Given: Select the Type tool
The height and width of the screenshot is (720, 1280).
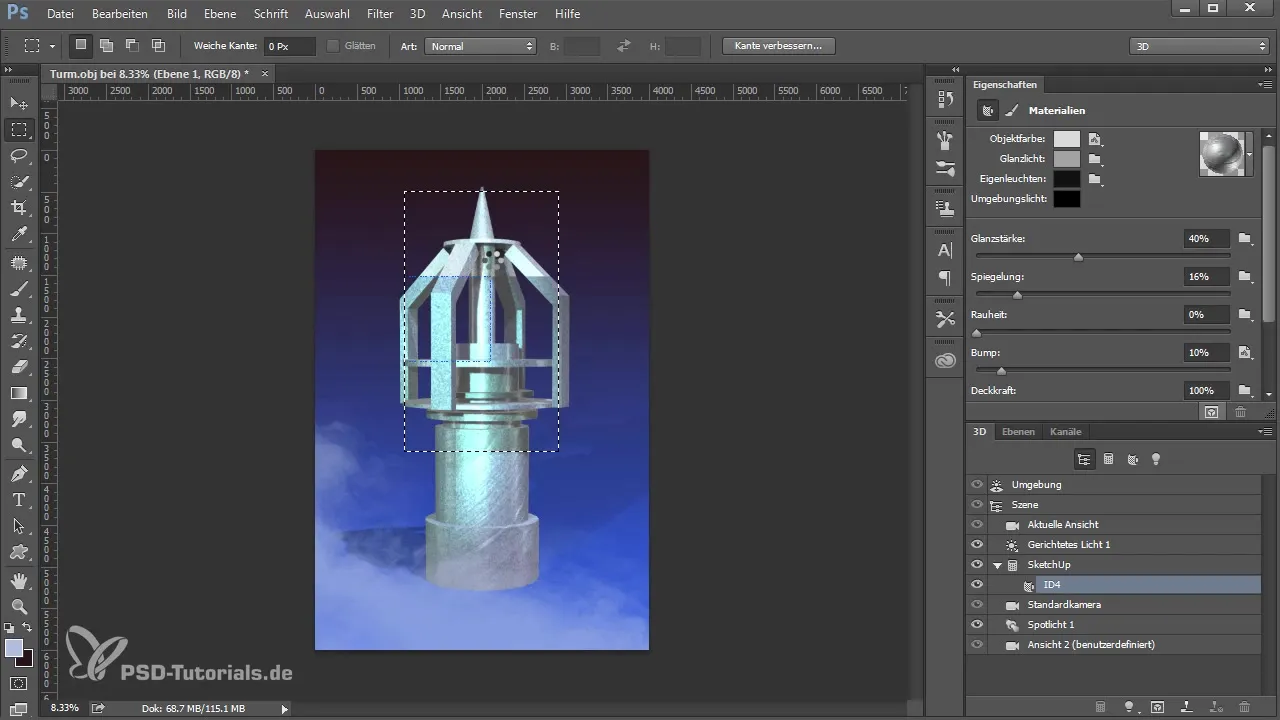Looking at the screenshot, I should (19, 499).
